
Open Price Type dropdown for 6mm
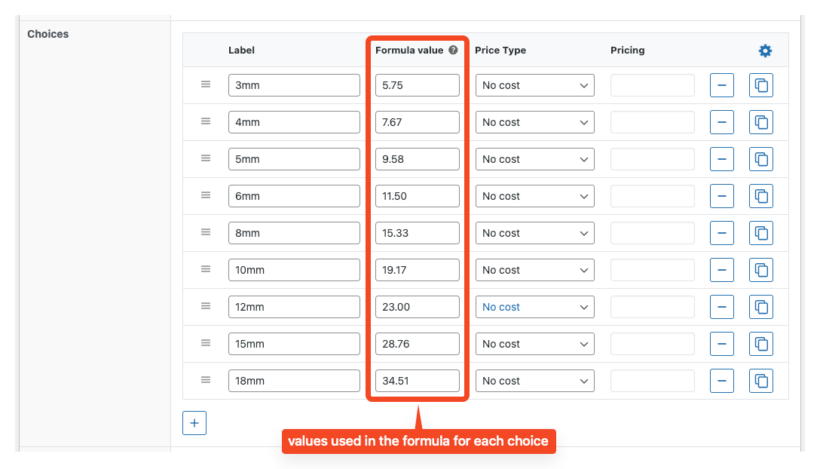(x=535, y=197)
